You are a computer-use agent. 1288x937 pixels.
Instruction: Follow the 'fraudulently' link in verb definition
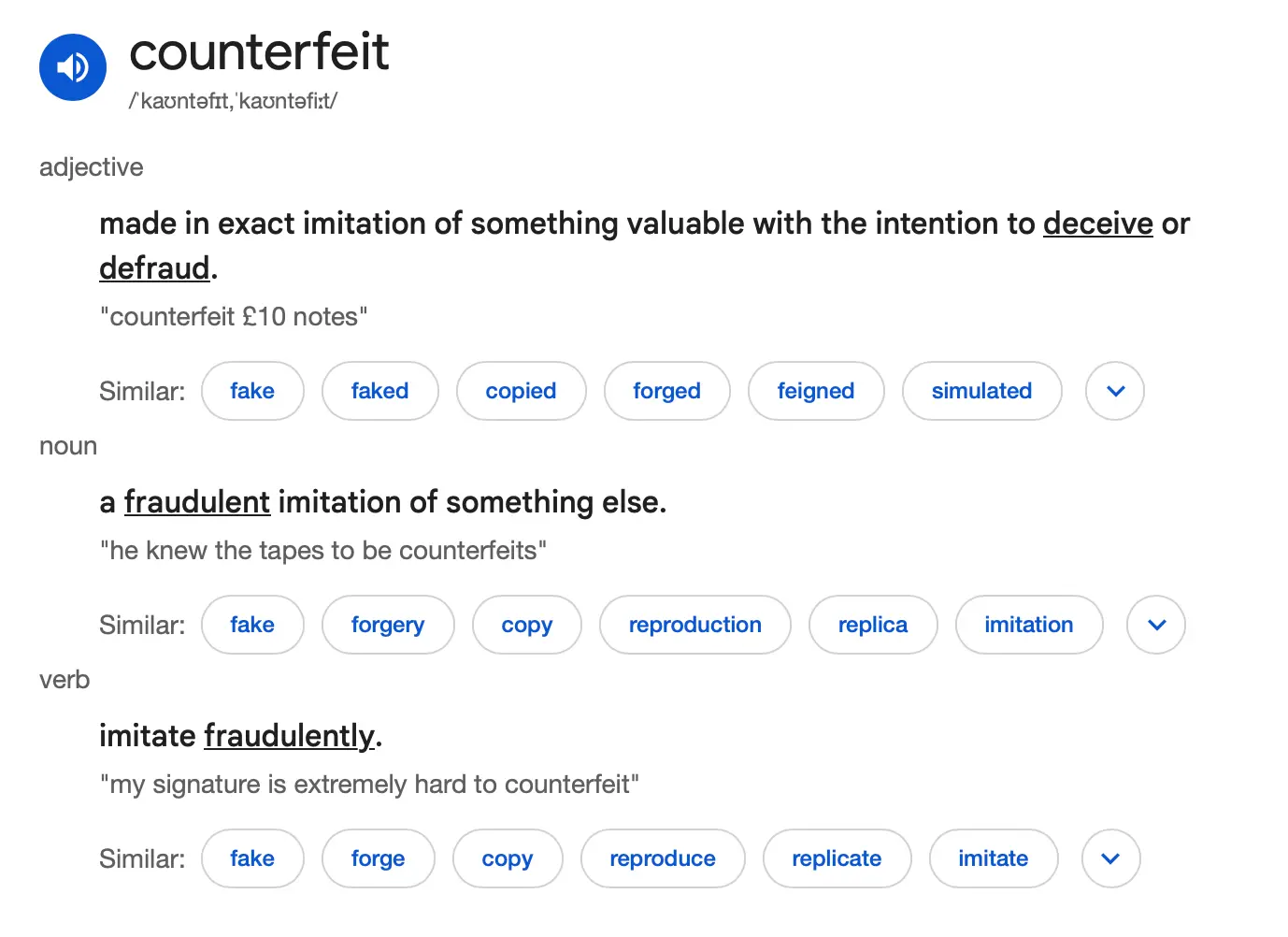click(x=290, y=736)
